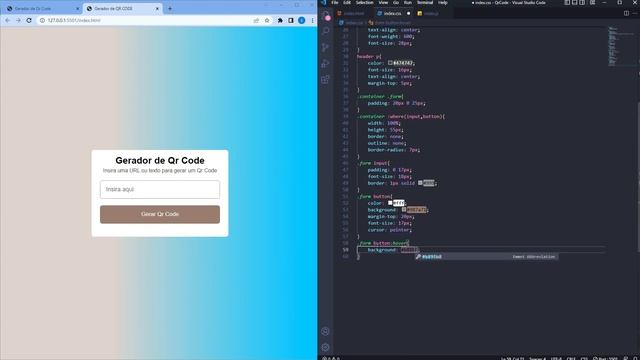Click Chrome side panel icon
Screen dimensions: 640x360
(x=291, y=20)
